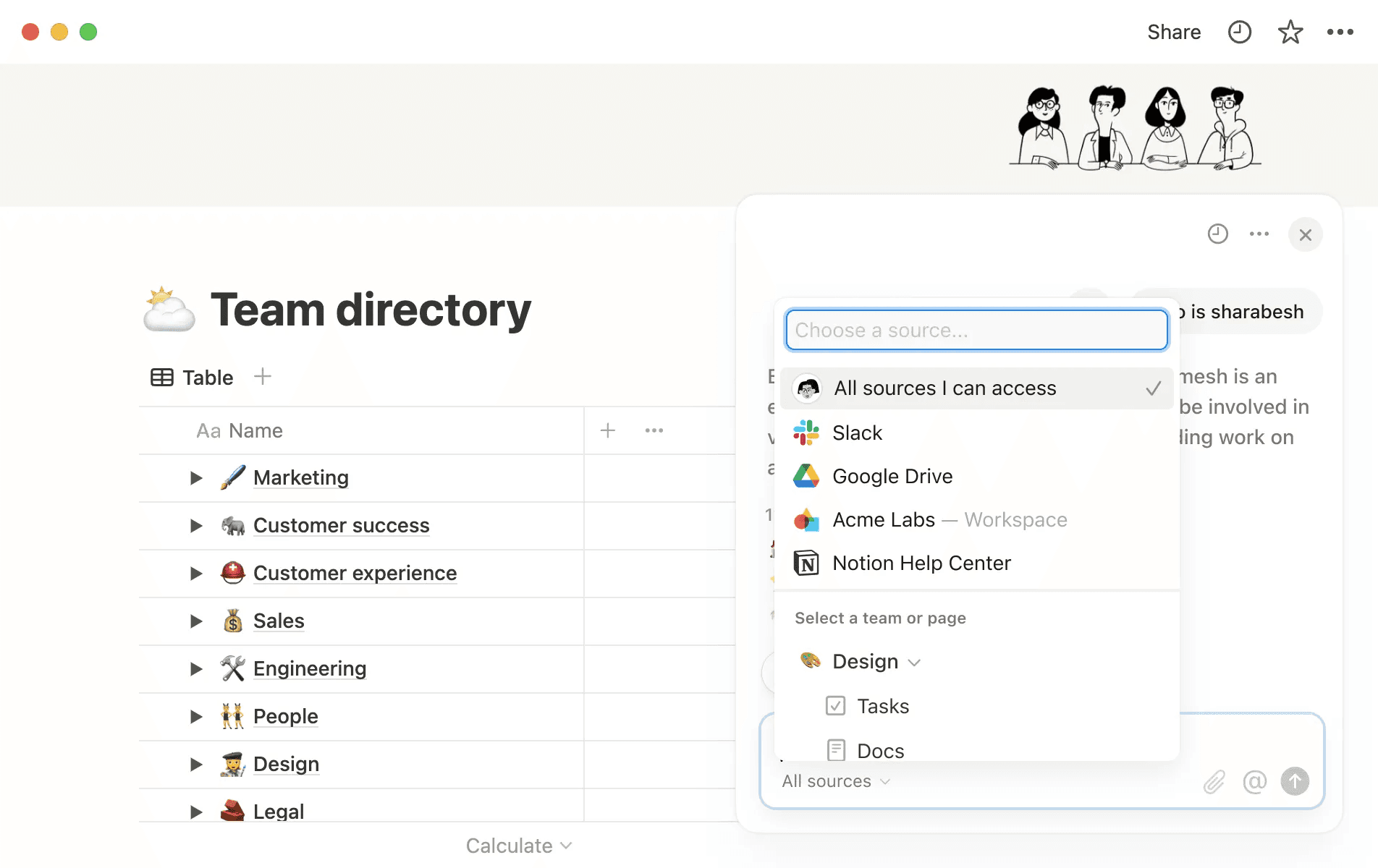Open the three-dot menu in chat panel
This screenshot has height=868, width=1378.
(x=1259, y=234)
